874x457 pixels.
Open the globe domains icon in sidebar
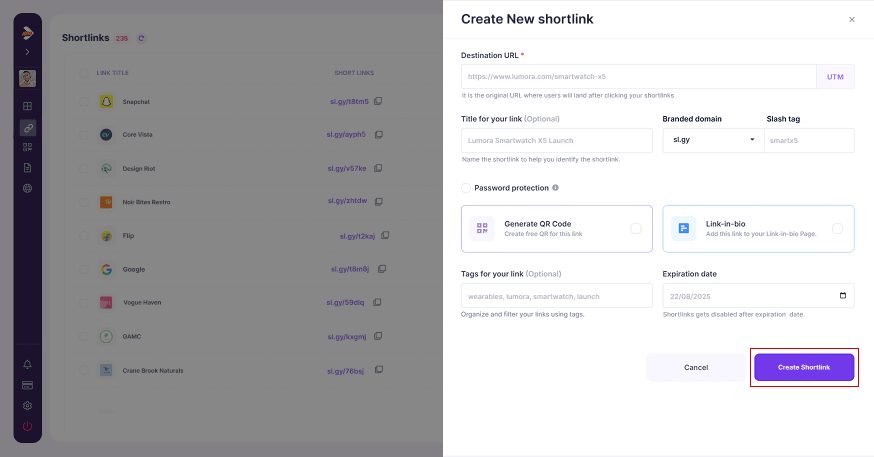click(x=27, y=188)
